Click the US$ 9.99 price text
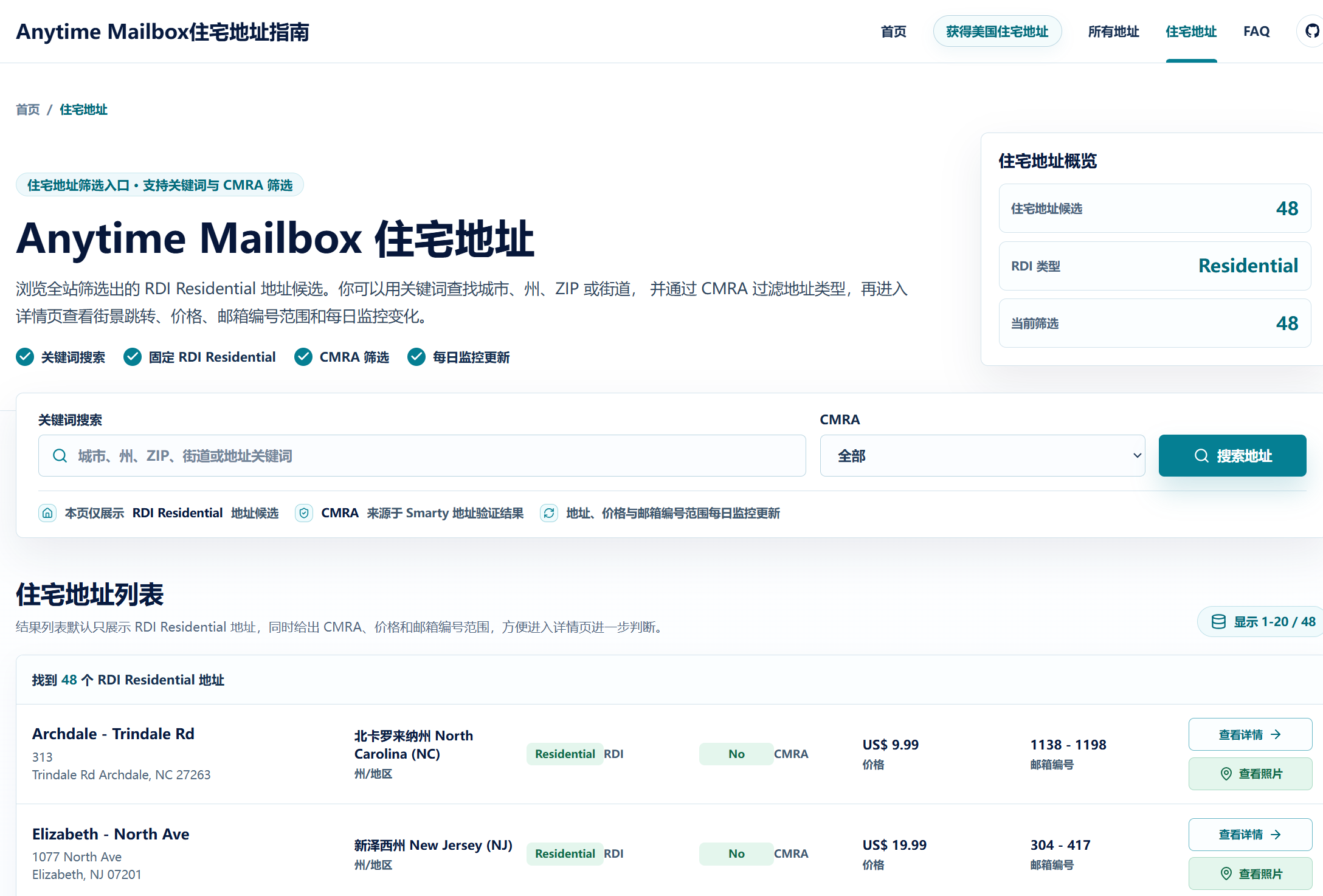 [891, 745]
